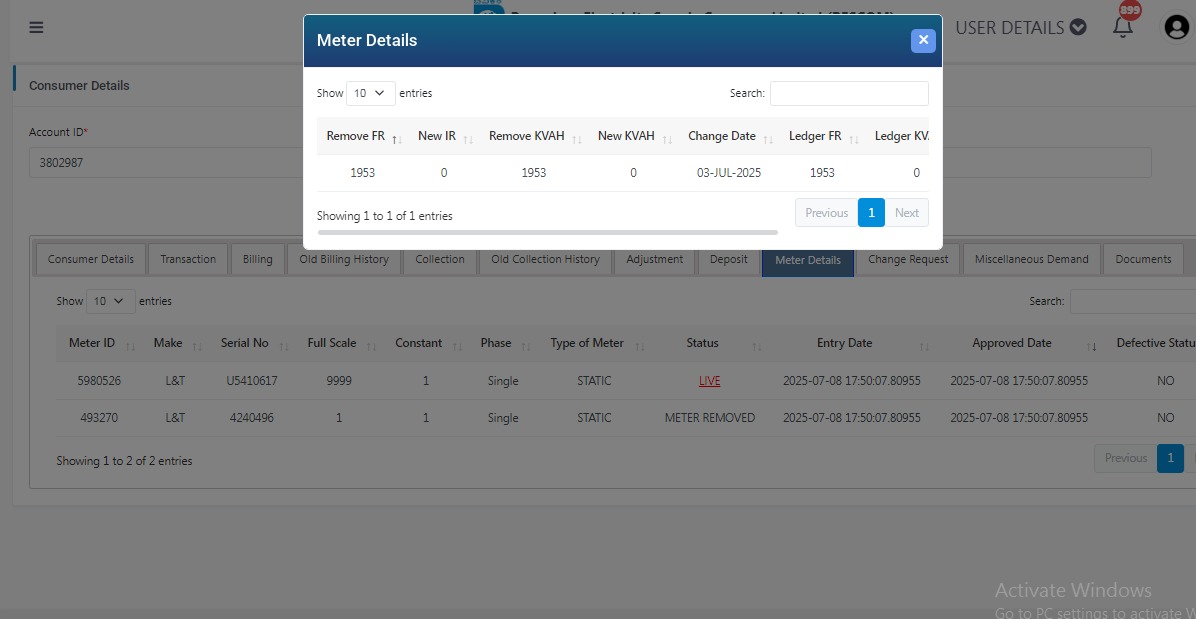
Task: Click the Consumer Details section heading
Action: [79, 85]
